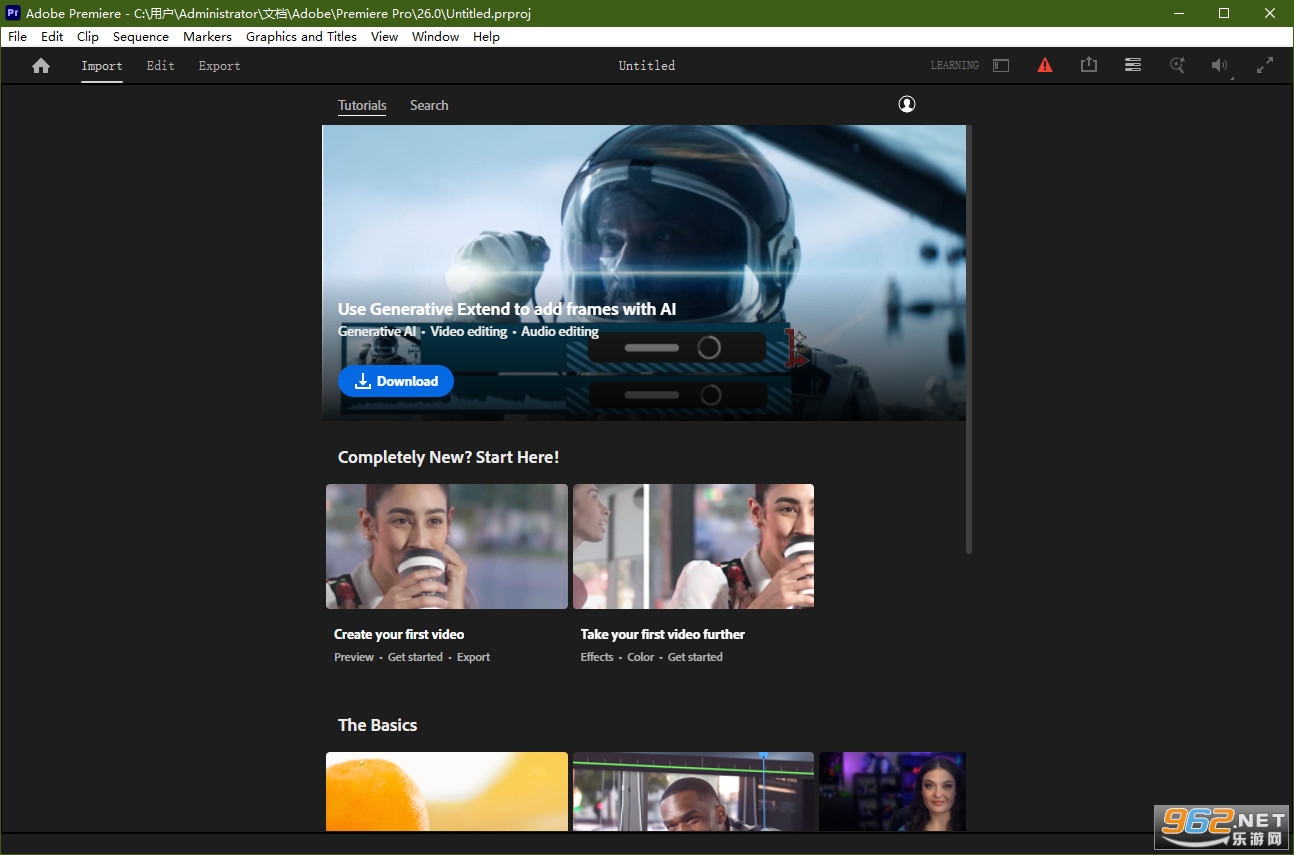
Task: Open the View menu
Action: pyautogui.click(x=384, y=36)
